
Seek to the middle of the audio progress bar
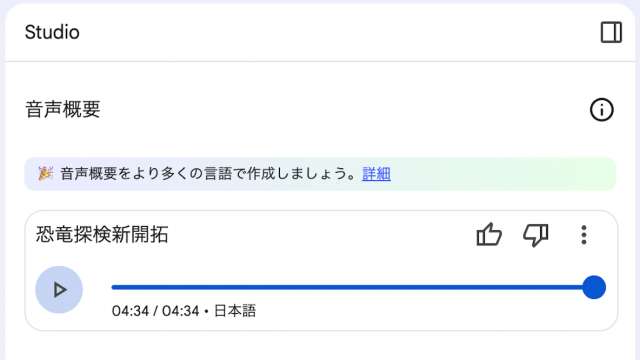coord(353,287)
